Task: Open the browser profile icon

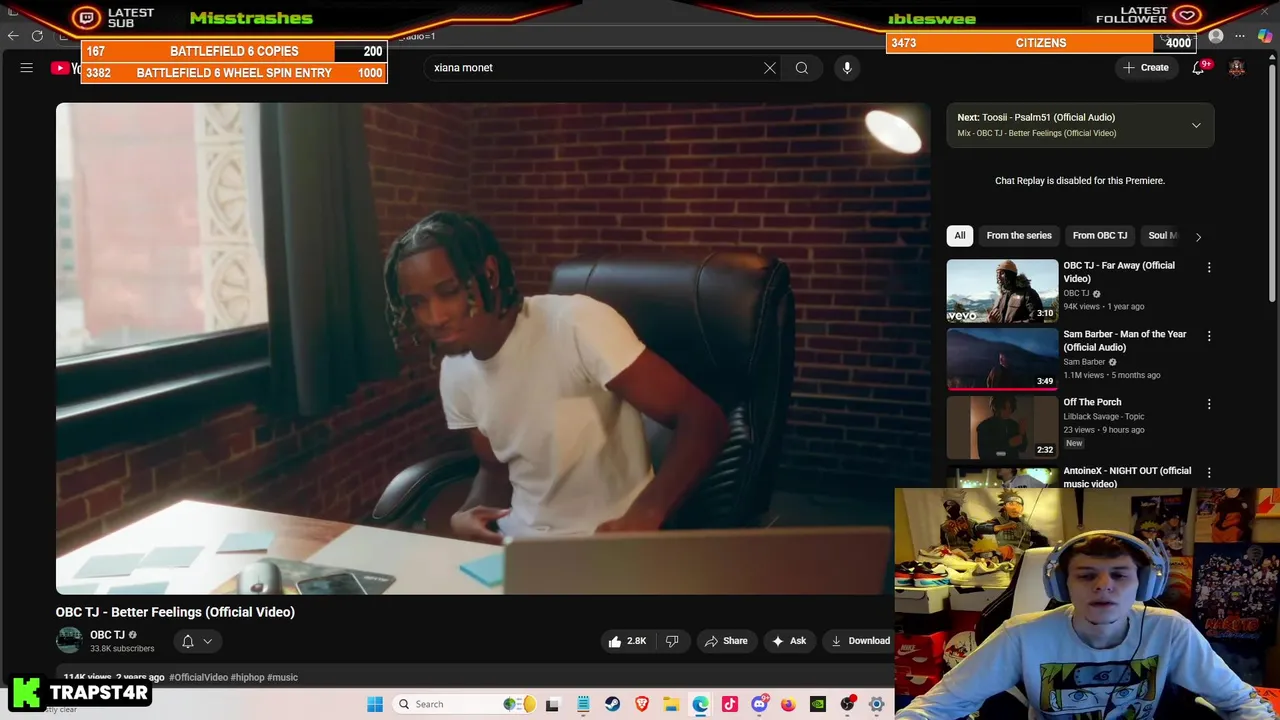Action: click(1216, 36)
